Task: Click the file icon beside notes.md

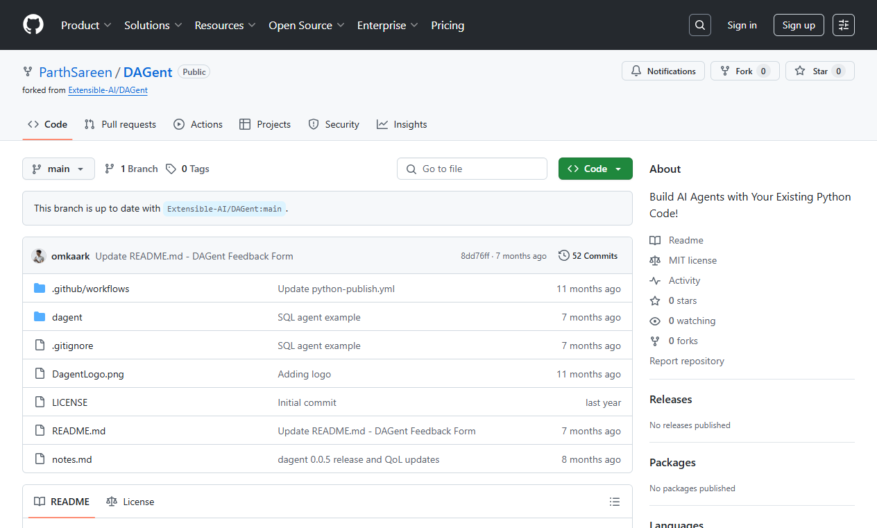Action: [39, 459]
